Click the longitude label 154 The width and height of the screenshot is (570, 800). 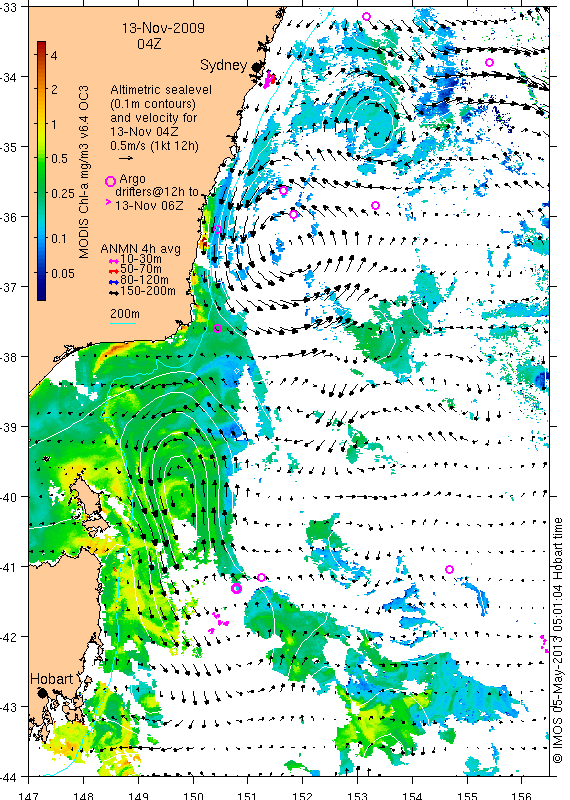point(412,795)
